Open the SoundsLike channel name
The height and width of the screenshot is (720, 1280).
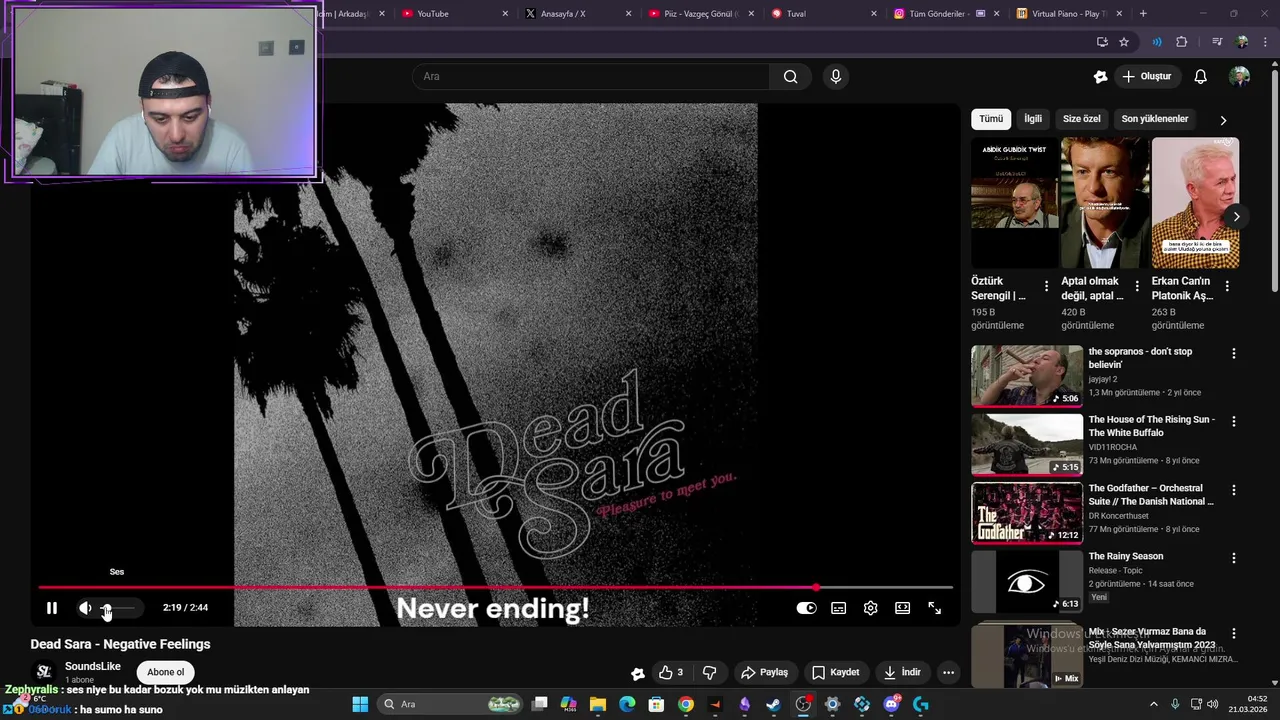[93, 666]
